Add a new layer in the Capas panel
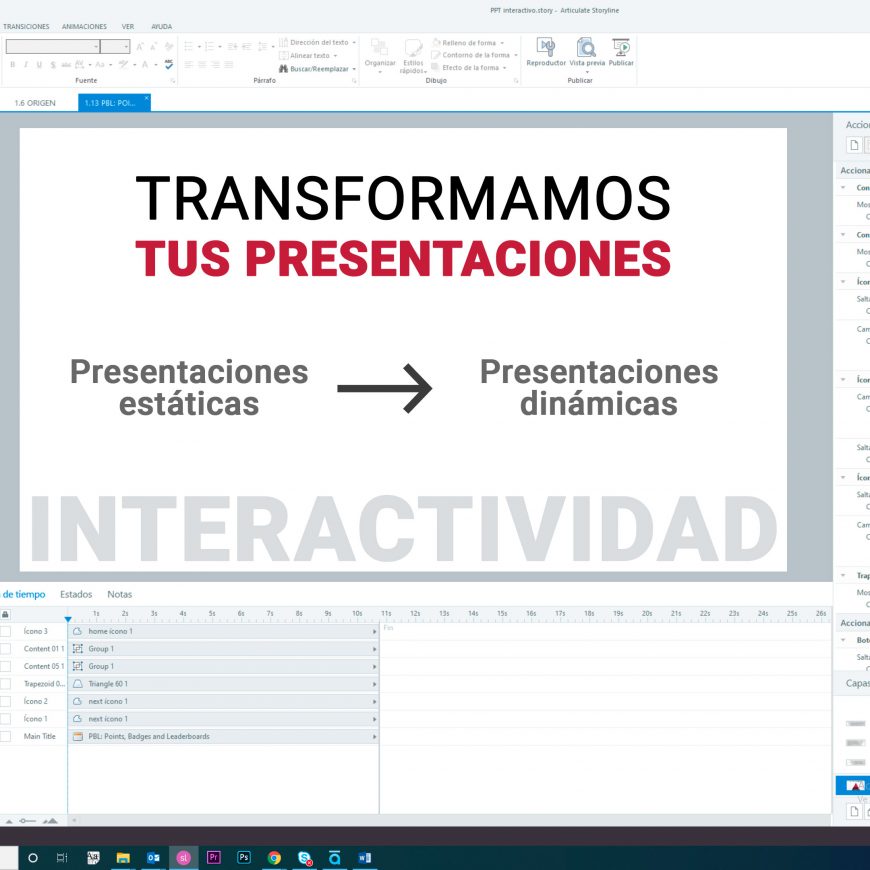The width and height of the screenshot is (870, 870). pyautogui.click(x=854, y=811)
